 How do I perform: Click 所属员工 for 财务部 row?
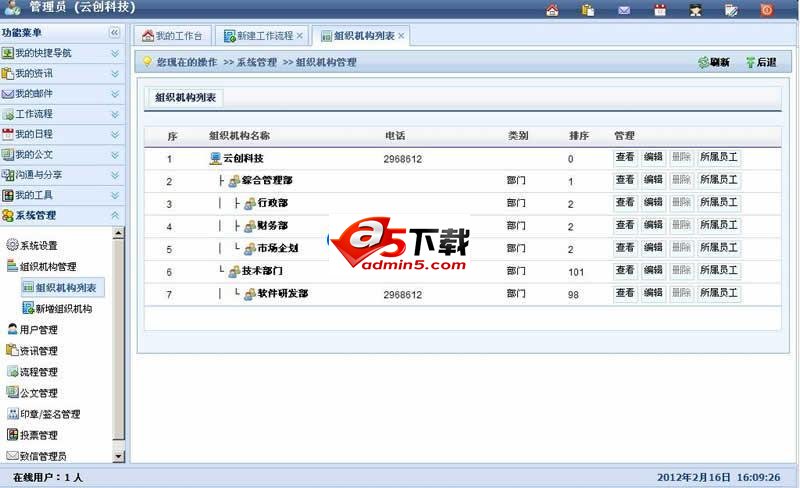click(719, 226)
